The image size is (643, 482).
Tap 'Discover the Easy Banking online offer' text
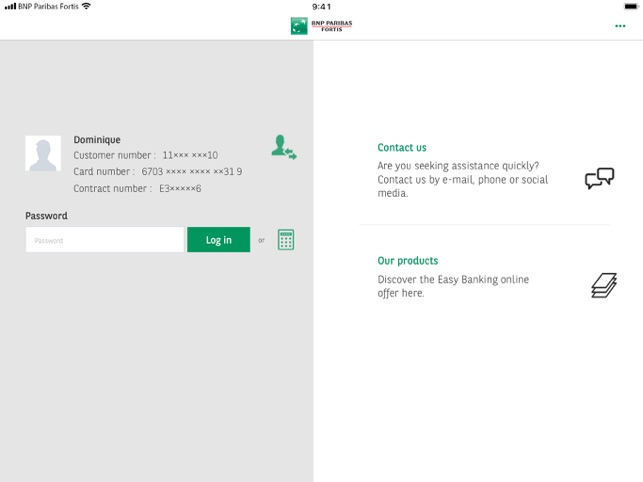pos(453,286)
